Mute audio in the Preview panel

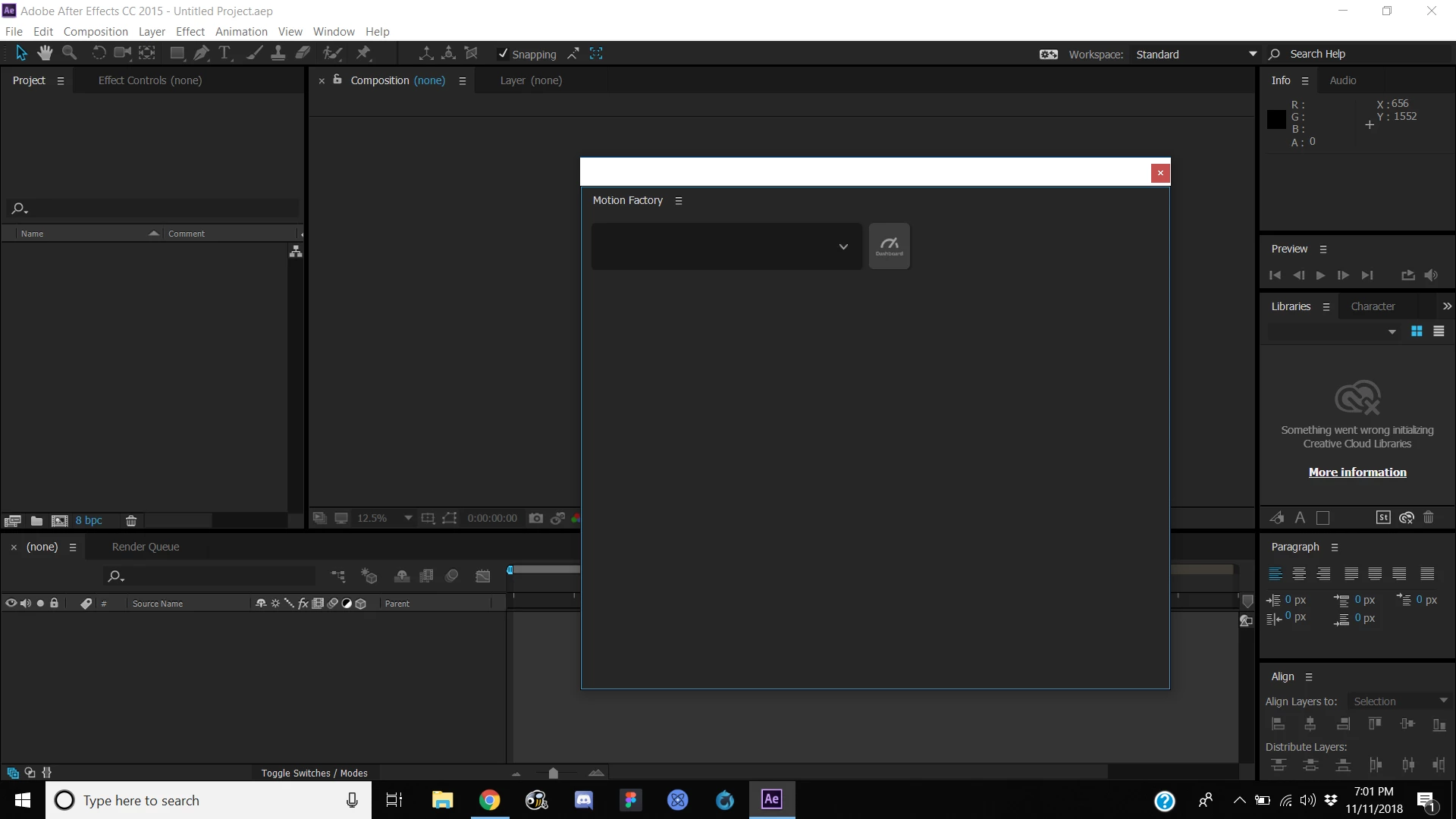point(1431,275)
